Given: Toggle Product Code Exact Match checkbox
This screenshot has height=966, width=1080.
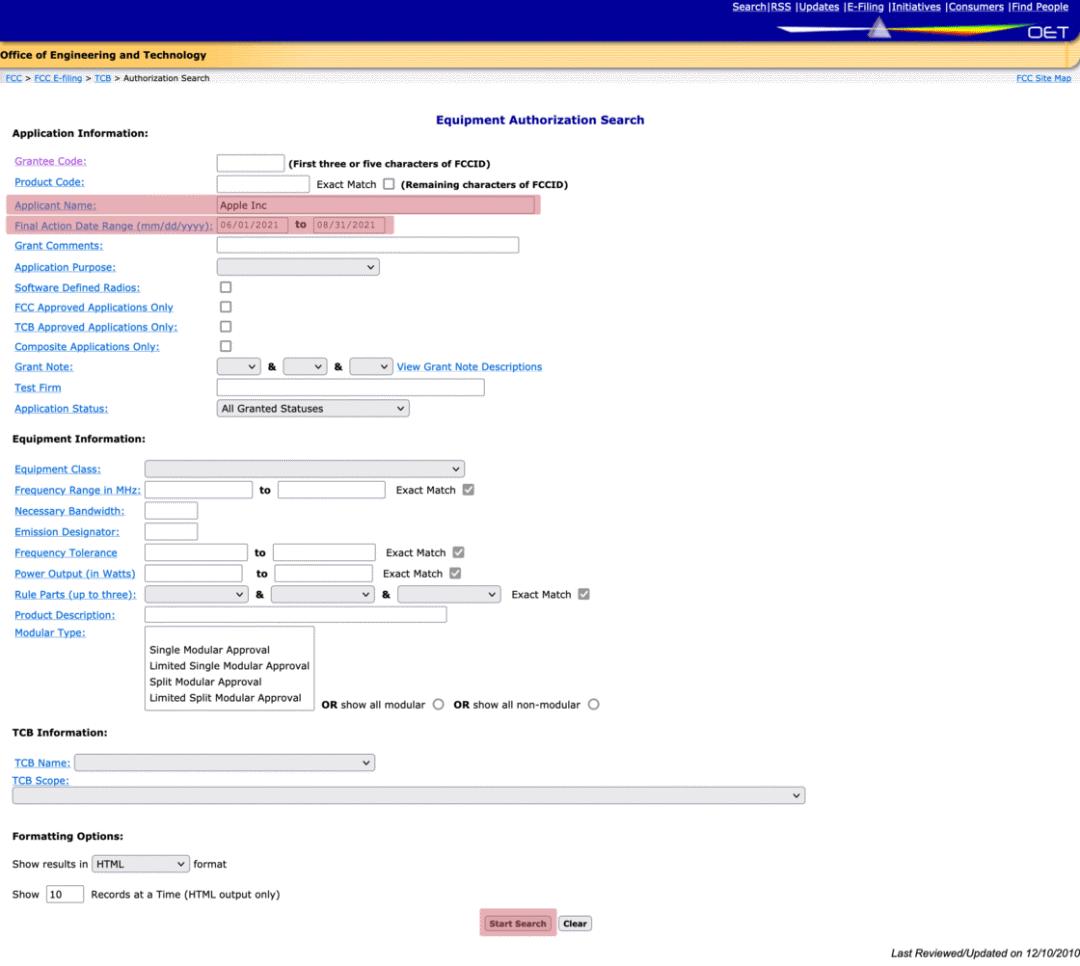Looking at the screenshot, I should [x=389, y=184].
